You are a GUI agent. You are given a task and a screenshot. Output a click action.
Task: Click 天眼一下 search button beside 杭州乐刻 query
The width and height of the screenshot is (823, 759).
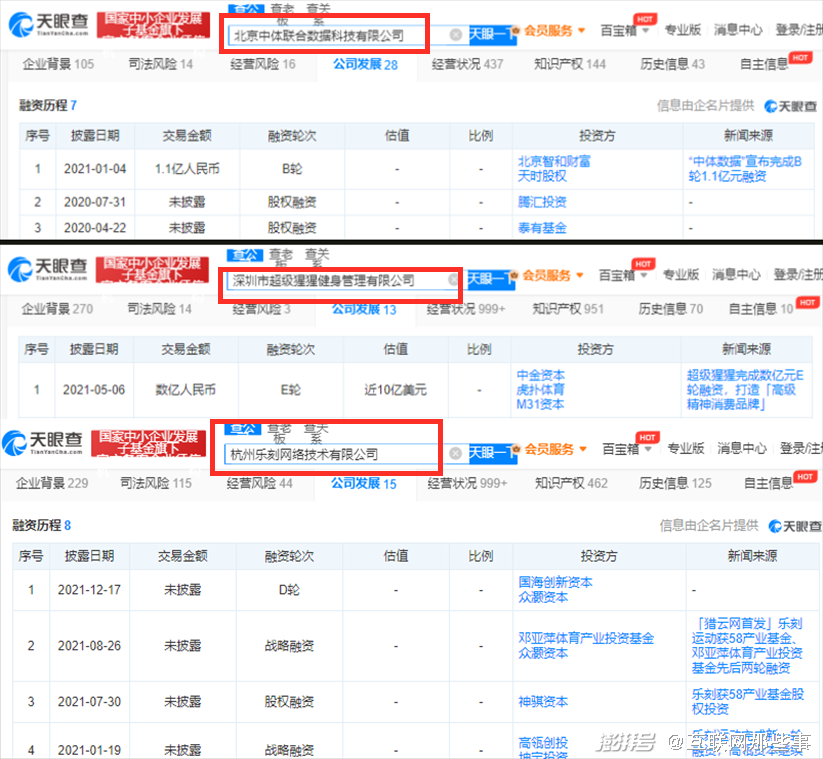pos(492,453)
